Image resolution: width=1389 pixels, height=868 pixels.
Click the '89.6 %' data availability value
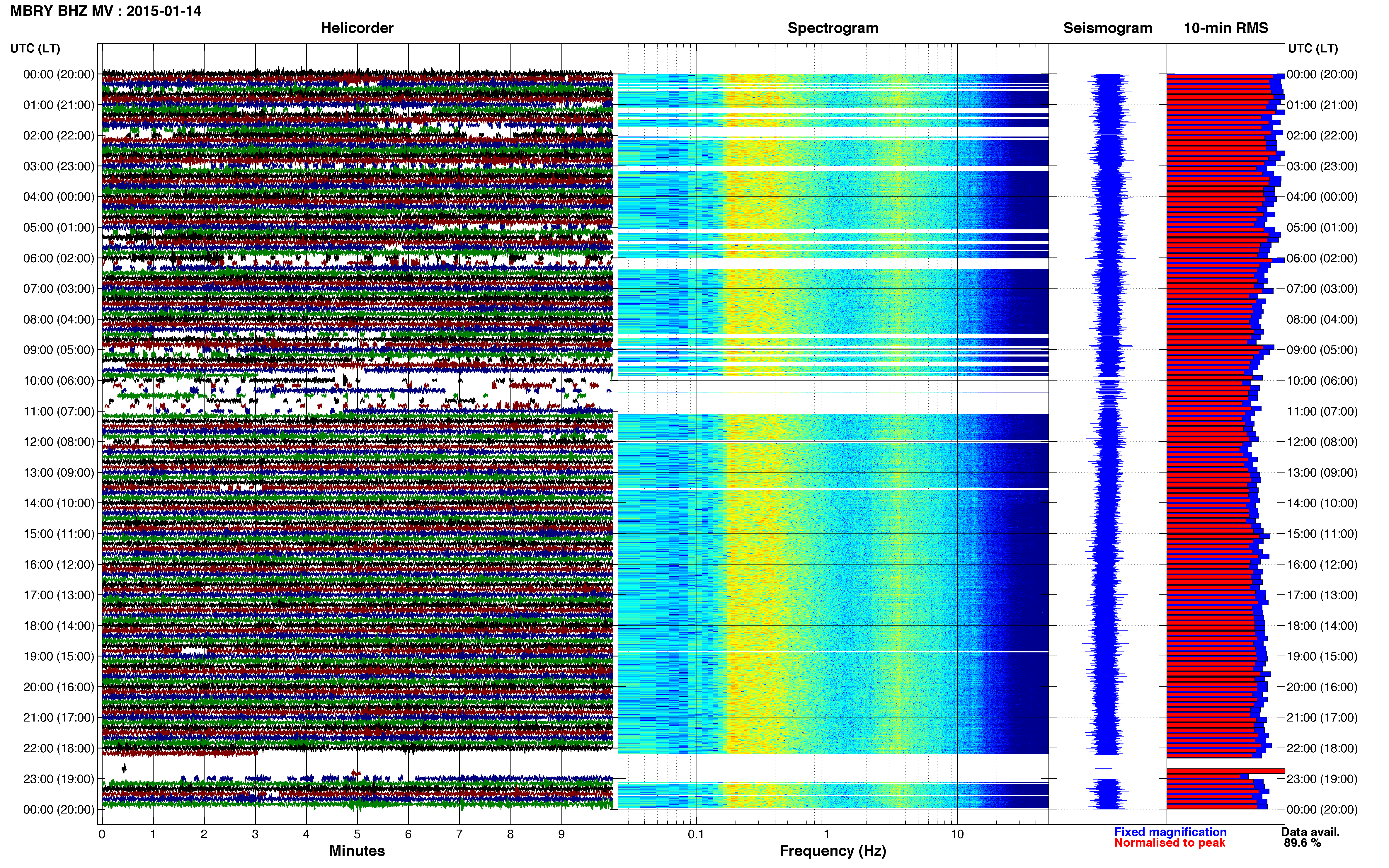1302,843
